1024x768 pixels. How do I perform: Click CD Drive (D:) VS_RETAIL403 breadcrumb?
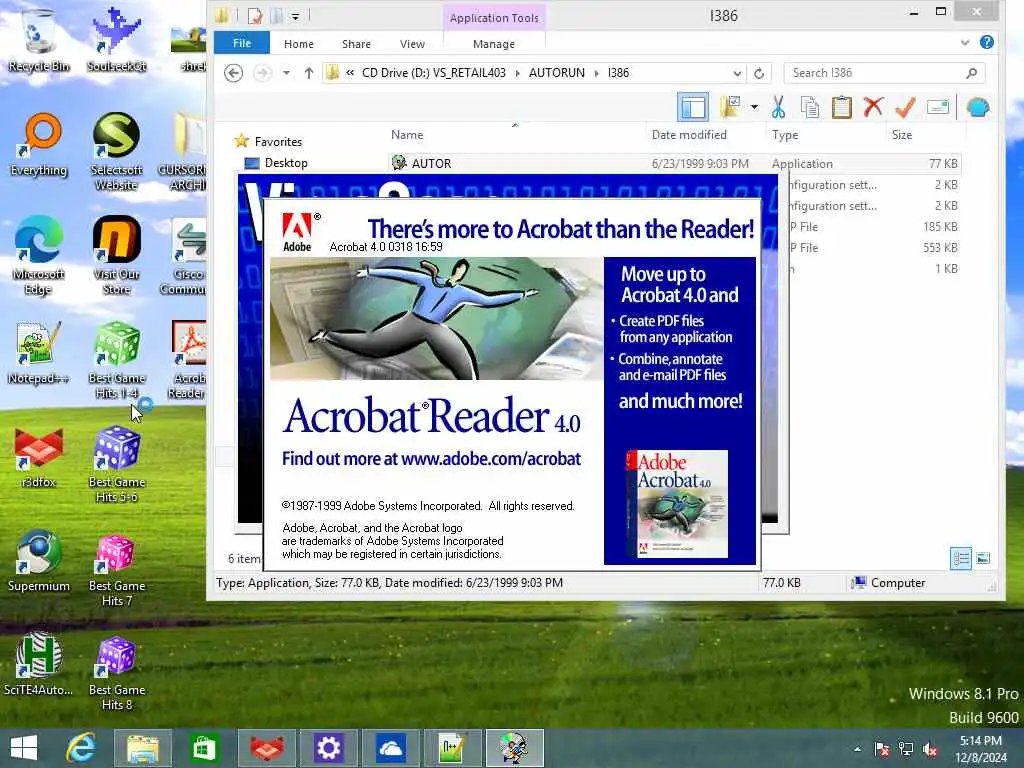[434, 72]
